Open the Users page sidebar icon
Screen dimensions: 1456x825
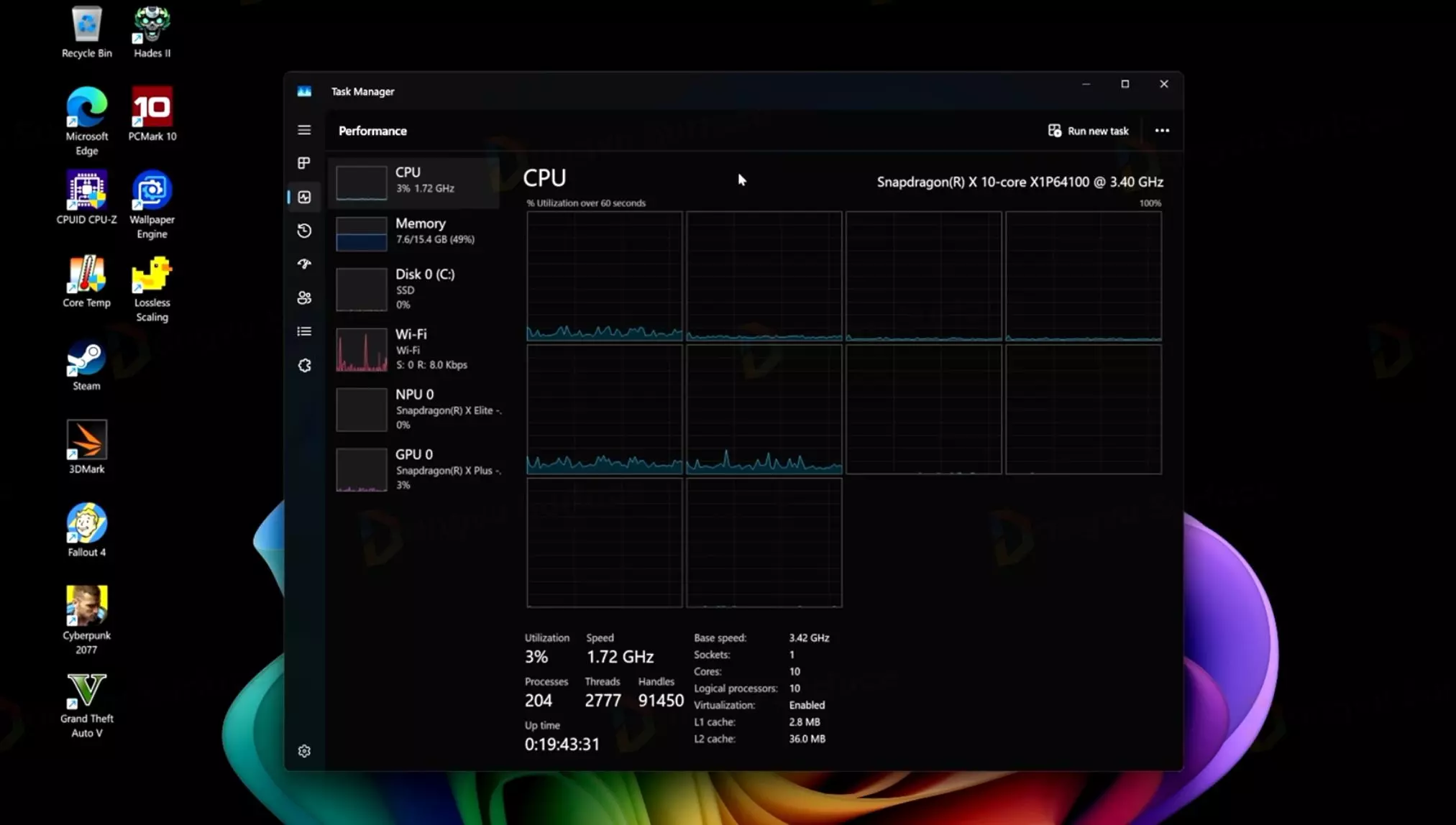pos(304,298)
